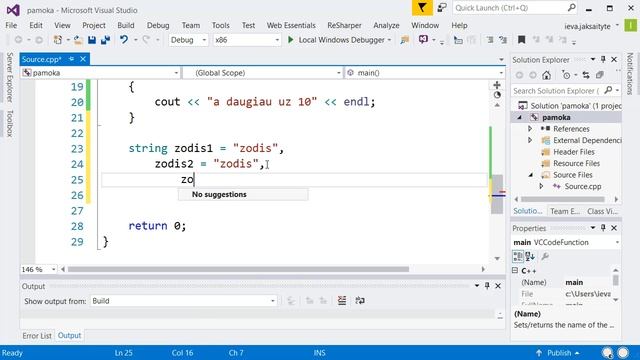The image size is (640, 360).
Task: Open the ReSharper menu
Action: coord(344,25)
